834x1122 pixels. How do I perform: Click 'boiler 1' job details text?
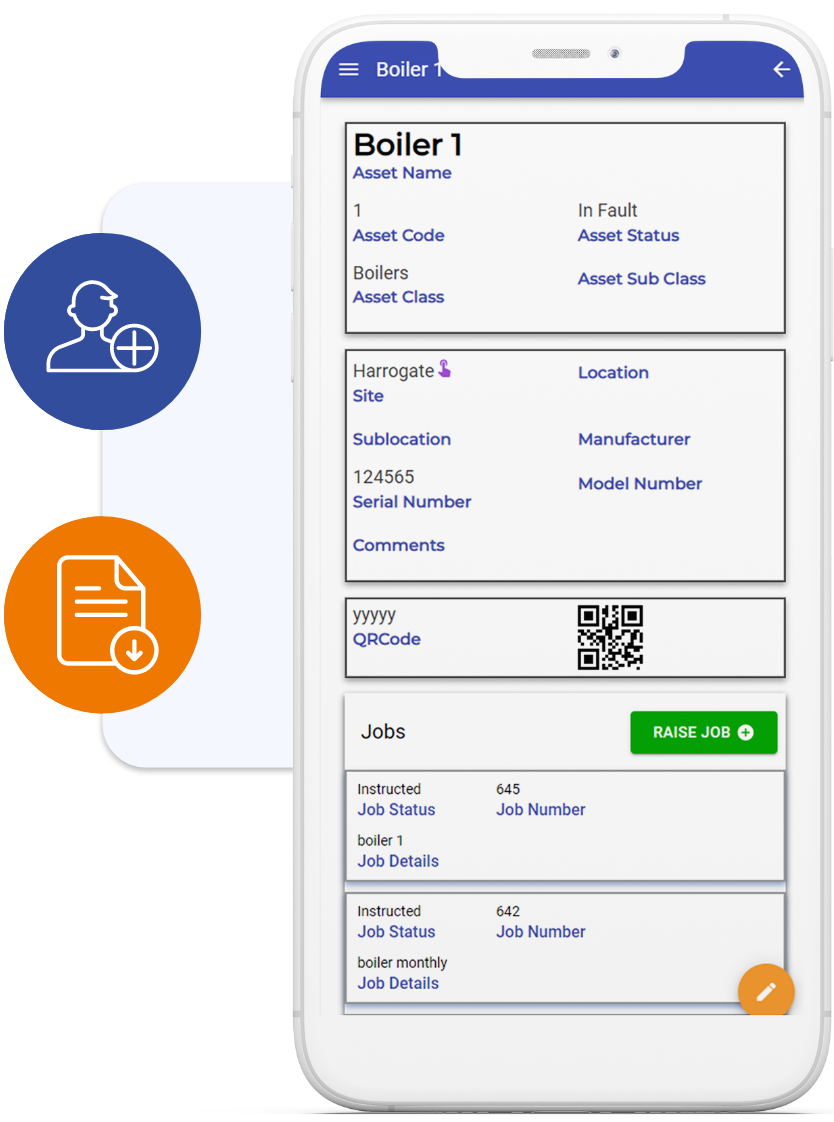click(380, 840)
